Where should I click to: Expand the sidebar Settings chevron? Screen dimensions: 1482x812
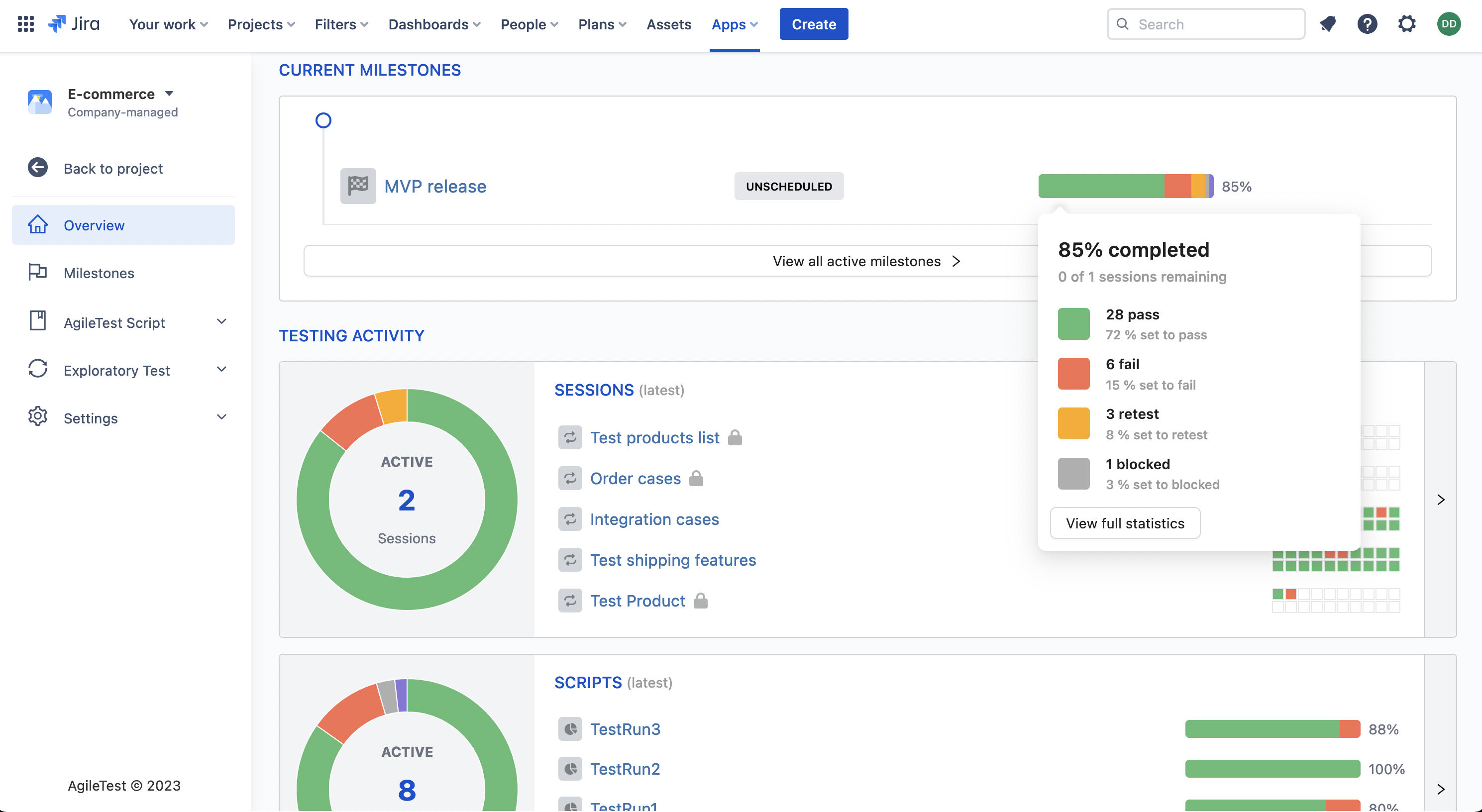tap(221, 417)
